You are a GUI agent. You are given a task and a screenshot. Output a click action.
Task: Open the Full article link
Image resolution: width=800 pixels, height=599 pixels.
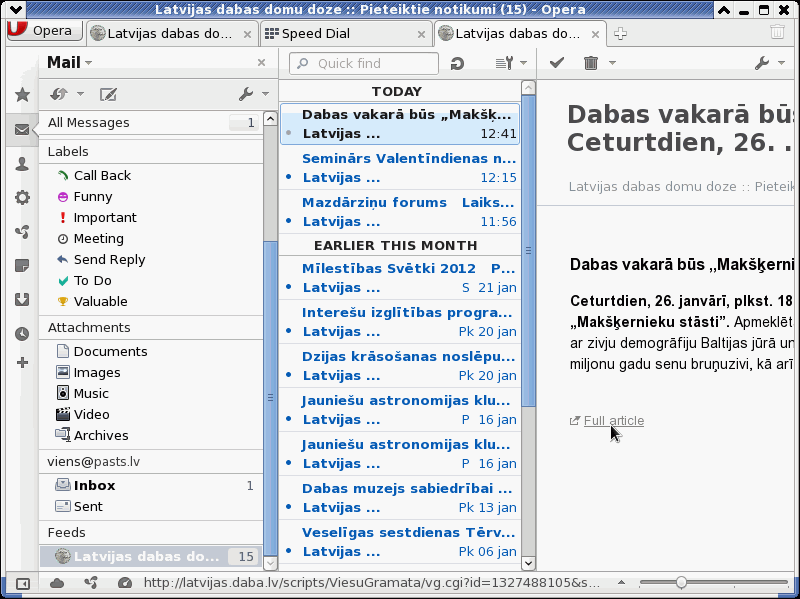(613, 421)
